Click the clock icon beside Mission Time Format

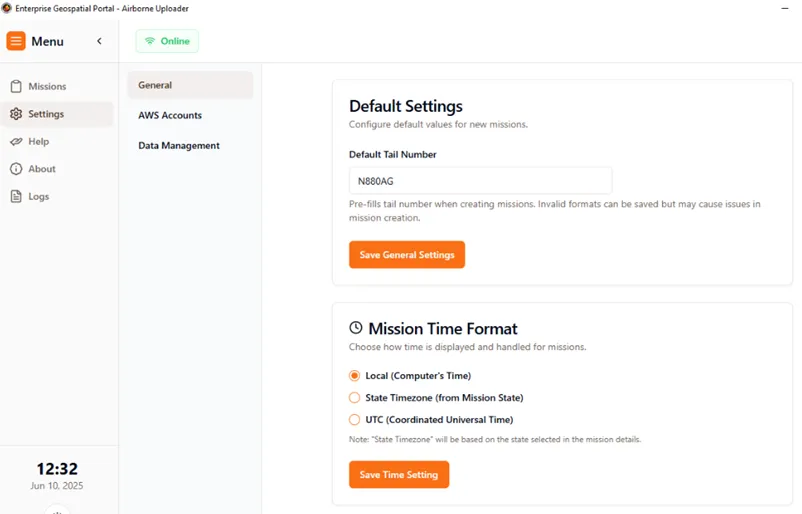(356, 328)
